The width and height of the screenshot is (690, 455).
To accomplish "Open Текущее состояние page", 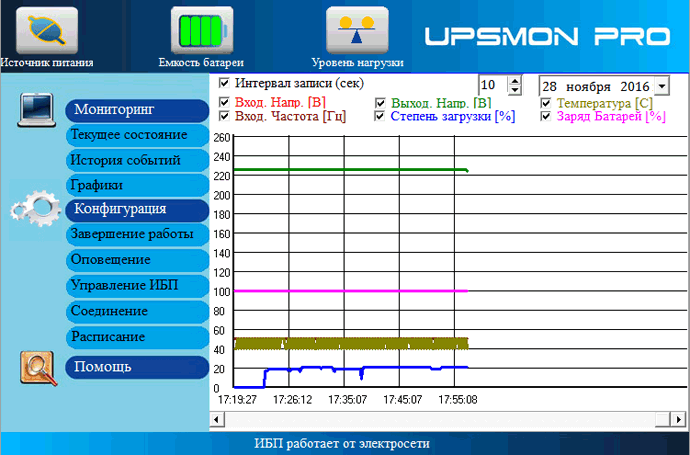I will pyautogui.click(x=137, y=135).
